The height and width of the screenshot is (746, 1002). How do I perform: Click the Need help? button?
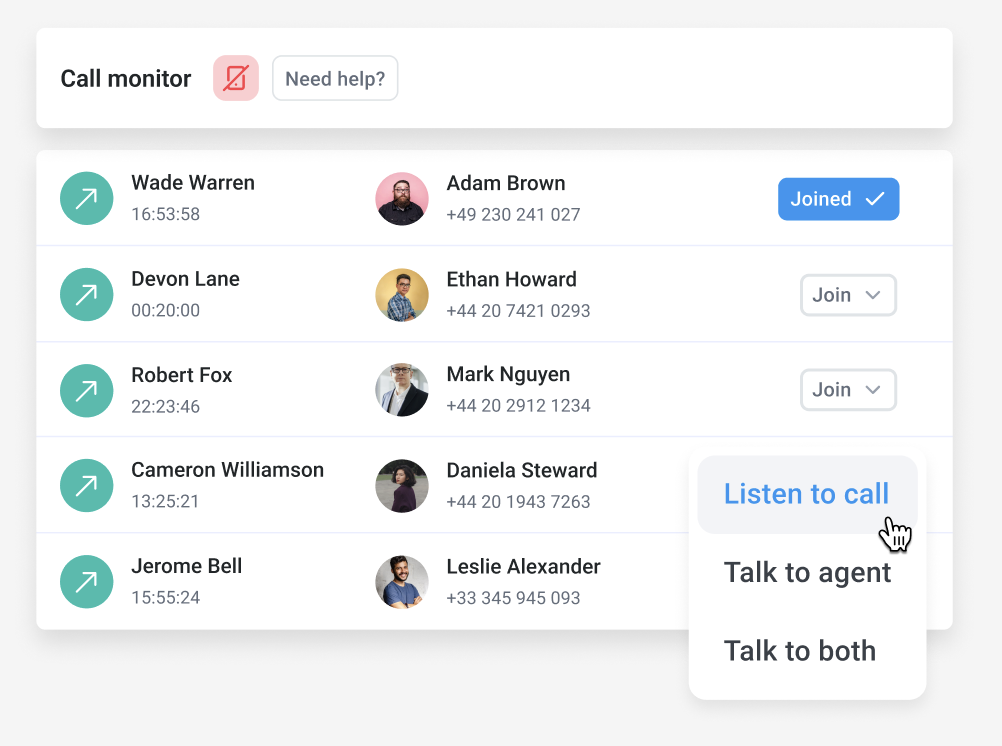(335, 78)
